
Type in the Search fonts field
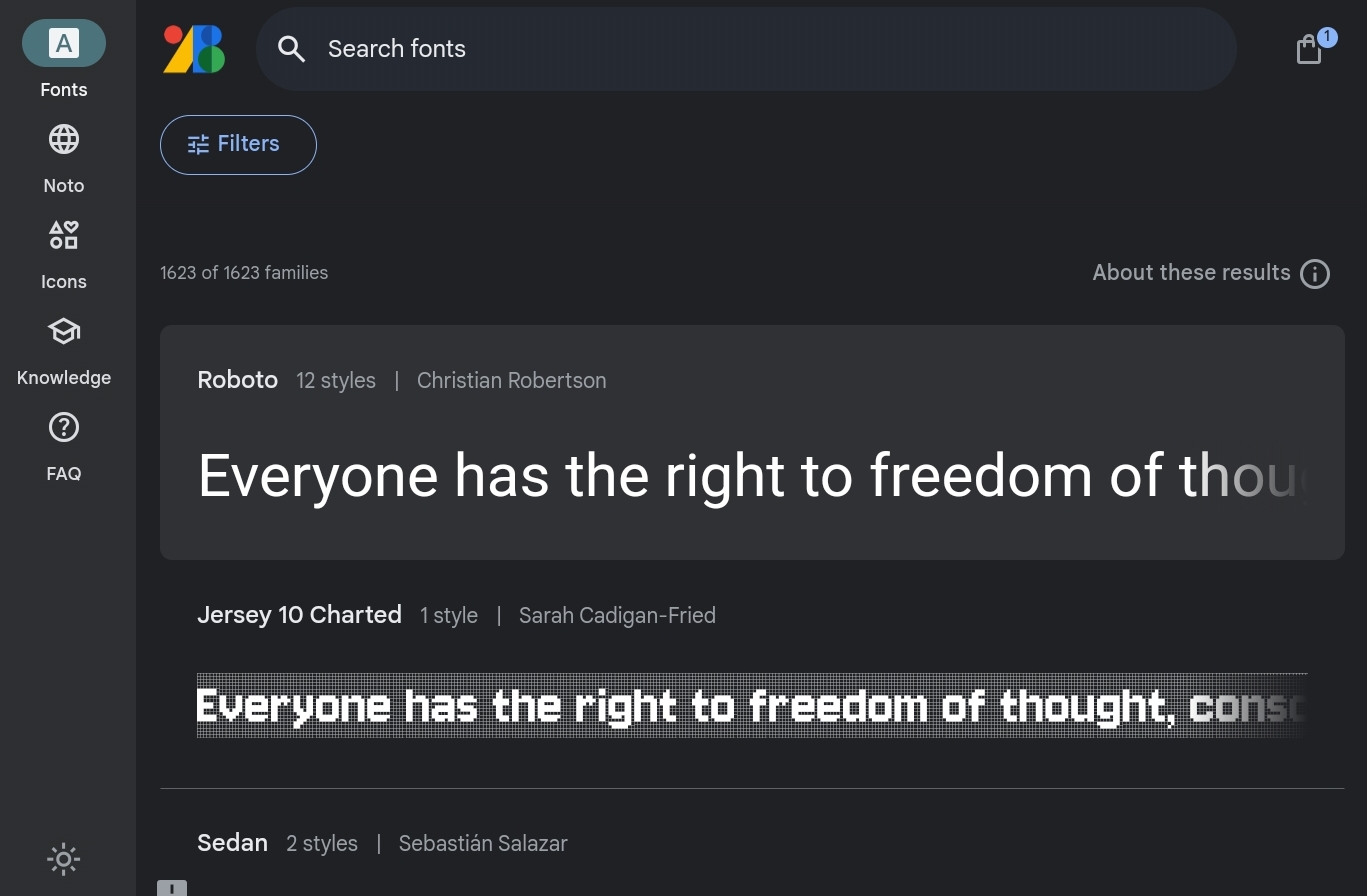pos(760,49)
